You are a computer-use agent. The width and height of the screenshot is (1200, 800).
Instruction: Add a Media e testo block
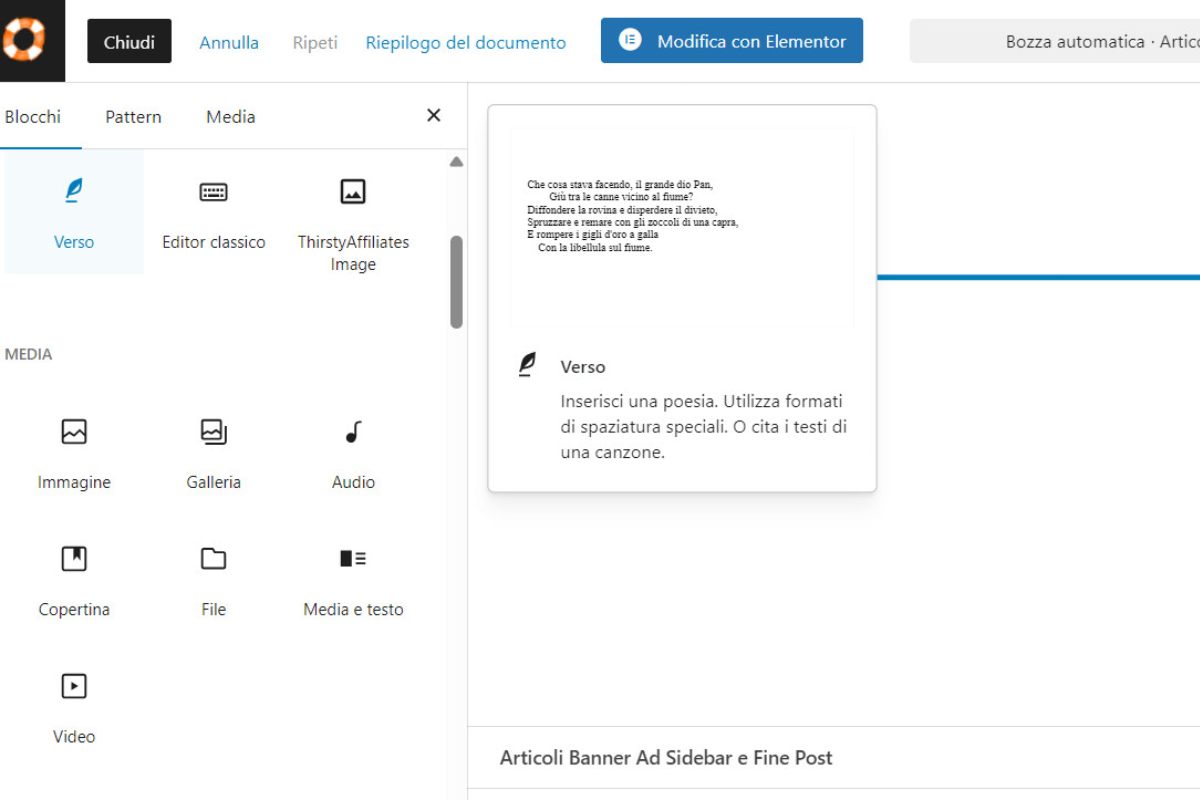[352, 580]
